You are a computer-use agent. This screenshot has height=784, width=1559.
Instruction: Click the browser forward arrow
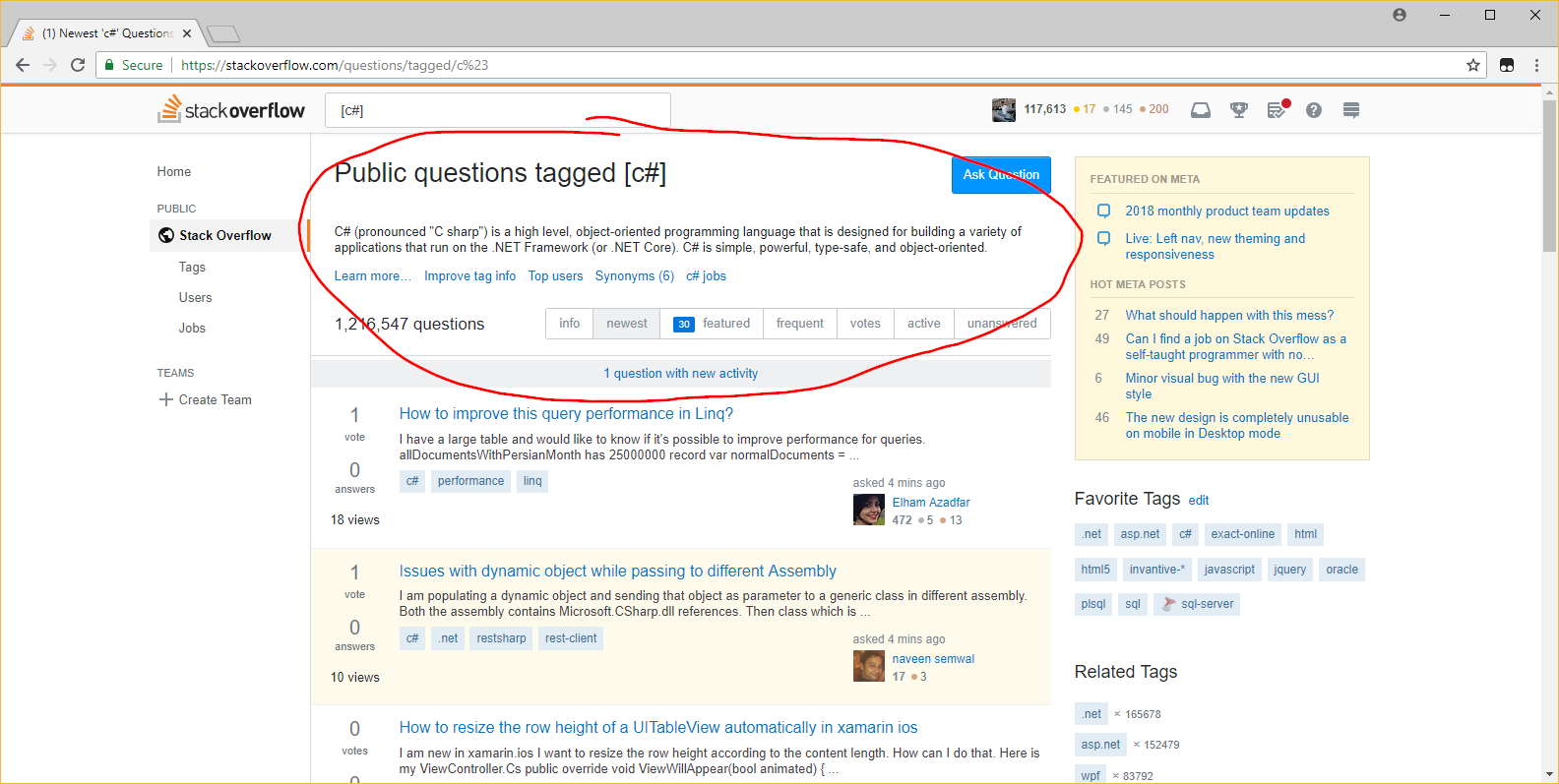click(x=50, y=65)
